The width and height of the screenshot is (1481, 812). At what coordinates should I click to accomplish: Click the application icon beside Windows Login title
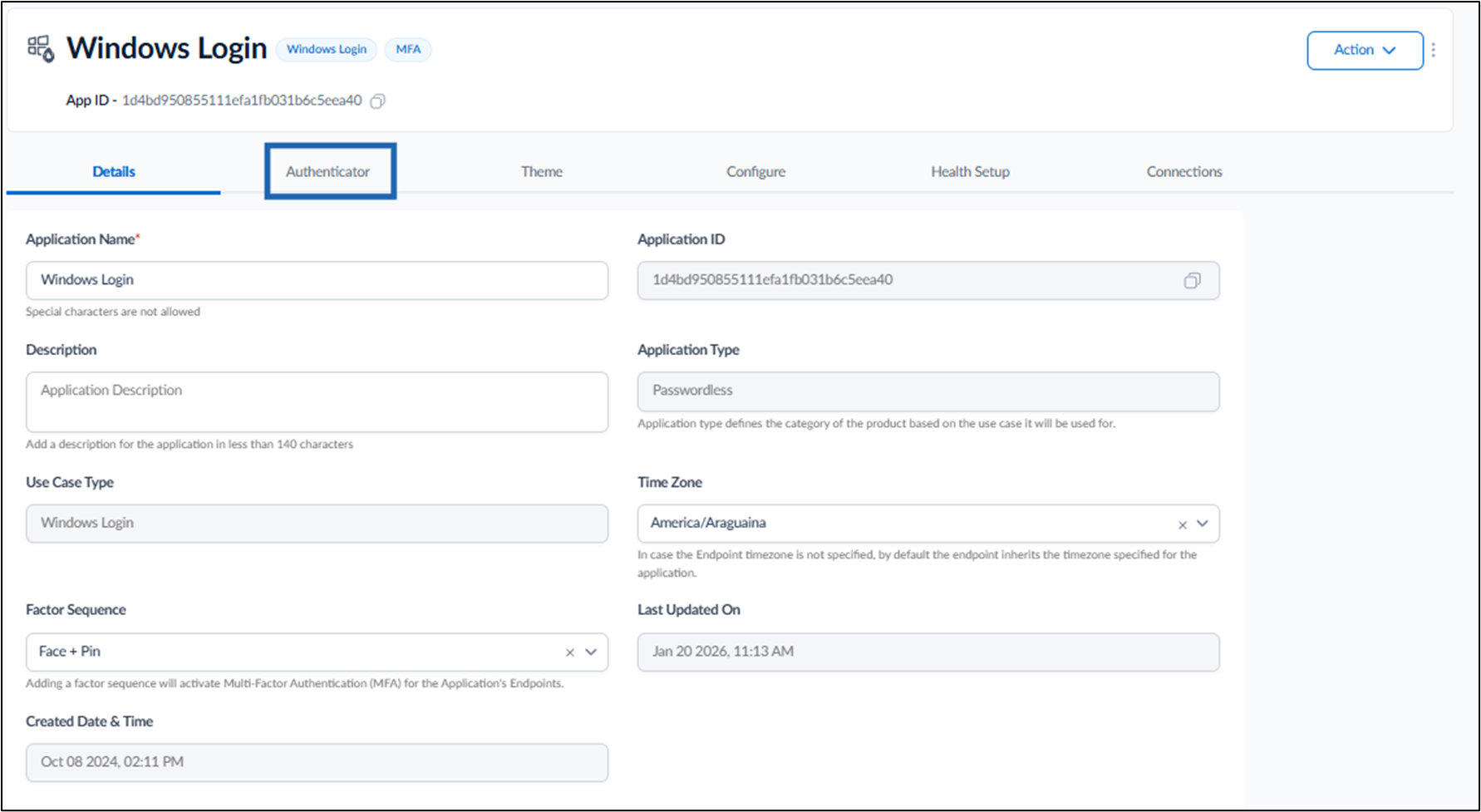point(40,49)
